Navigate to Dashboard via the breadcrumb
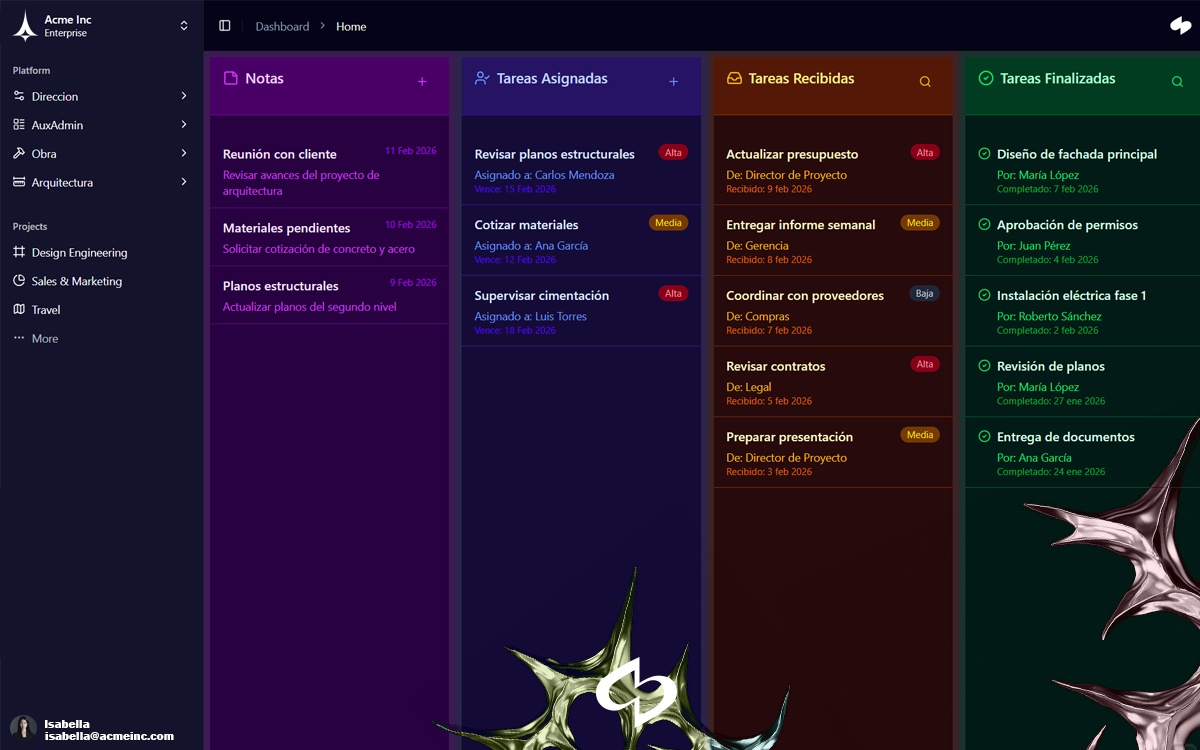This screenshot has height=750, width=1200. (x=282, y=26)
